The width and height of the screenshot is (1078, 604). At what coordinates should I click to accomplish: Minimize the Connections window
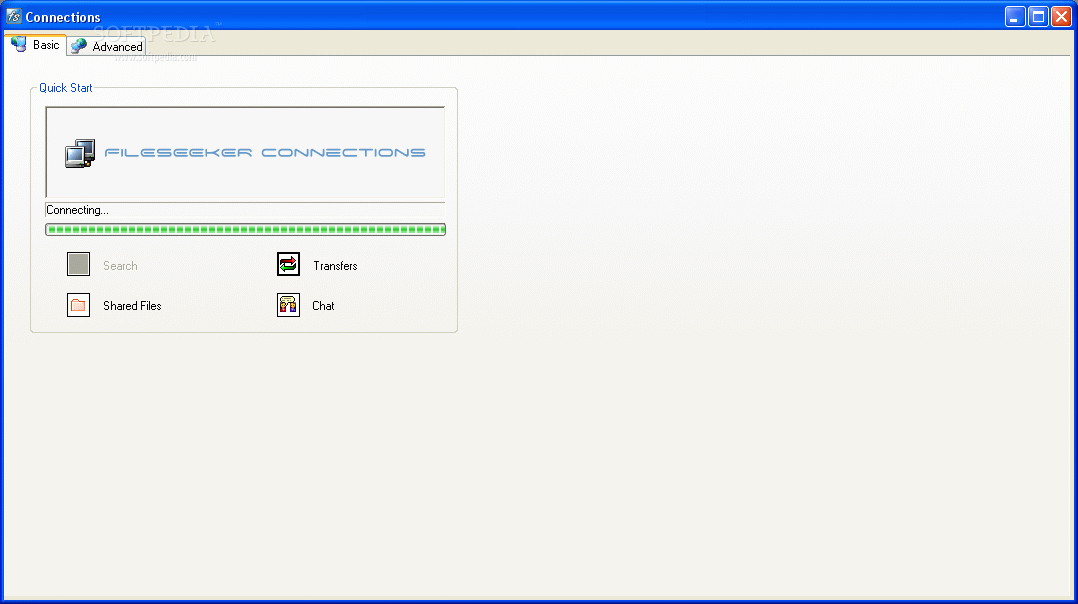1015,16
